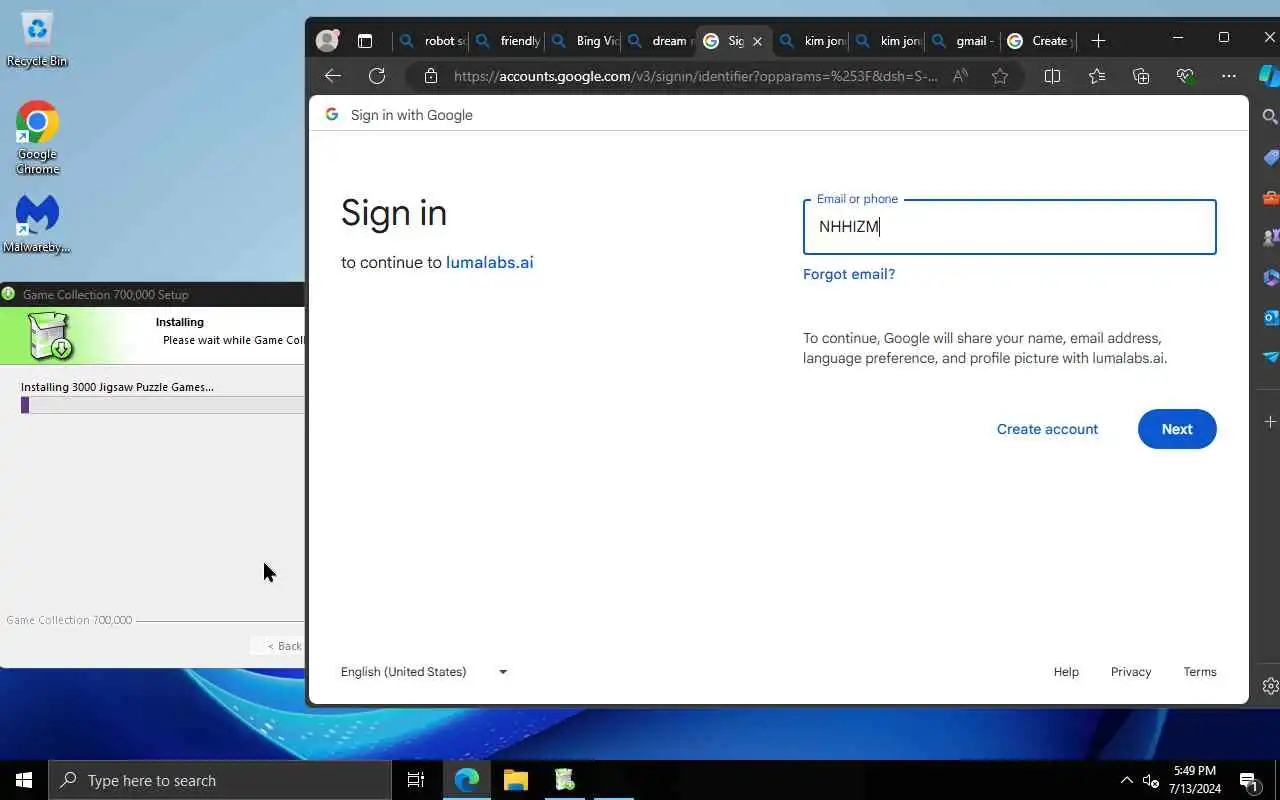Open the Privacy link
Screen dimensions: 1280x800
(1131, 672)
